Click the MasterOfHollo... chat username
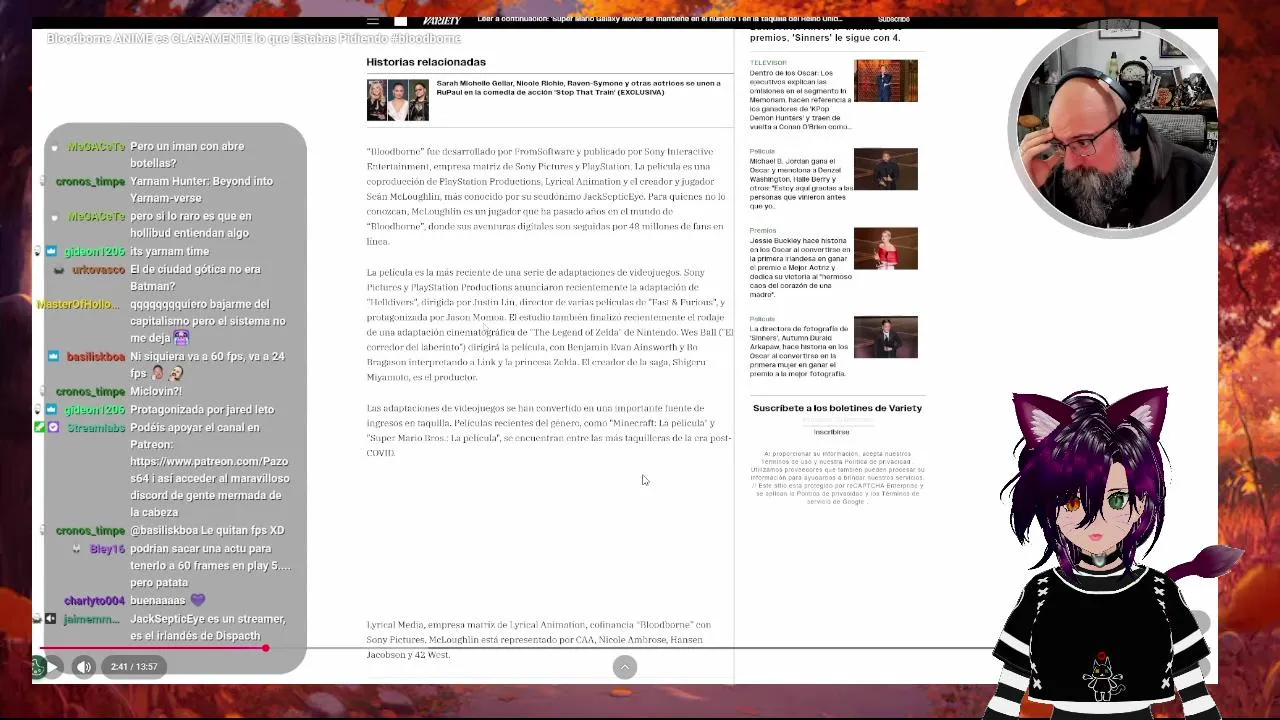Image resolution: width=1280 pixels, height=720 pixels. tap(78, 304)
